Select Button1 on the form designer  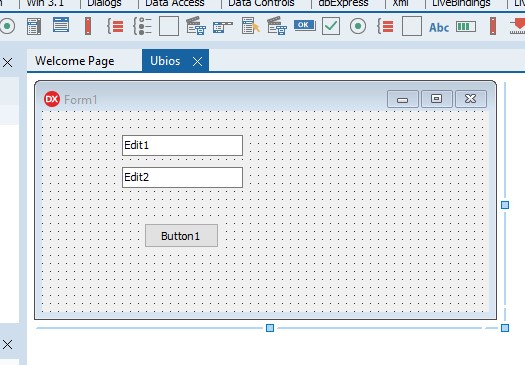point(181,236)
